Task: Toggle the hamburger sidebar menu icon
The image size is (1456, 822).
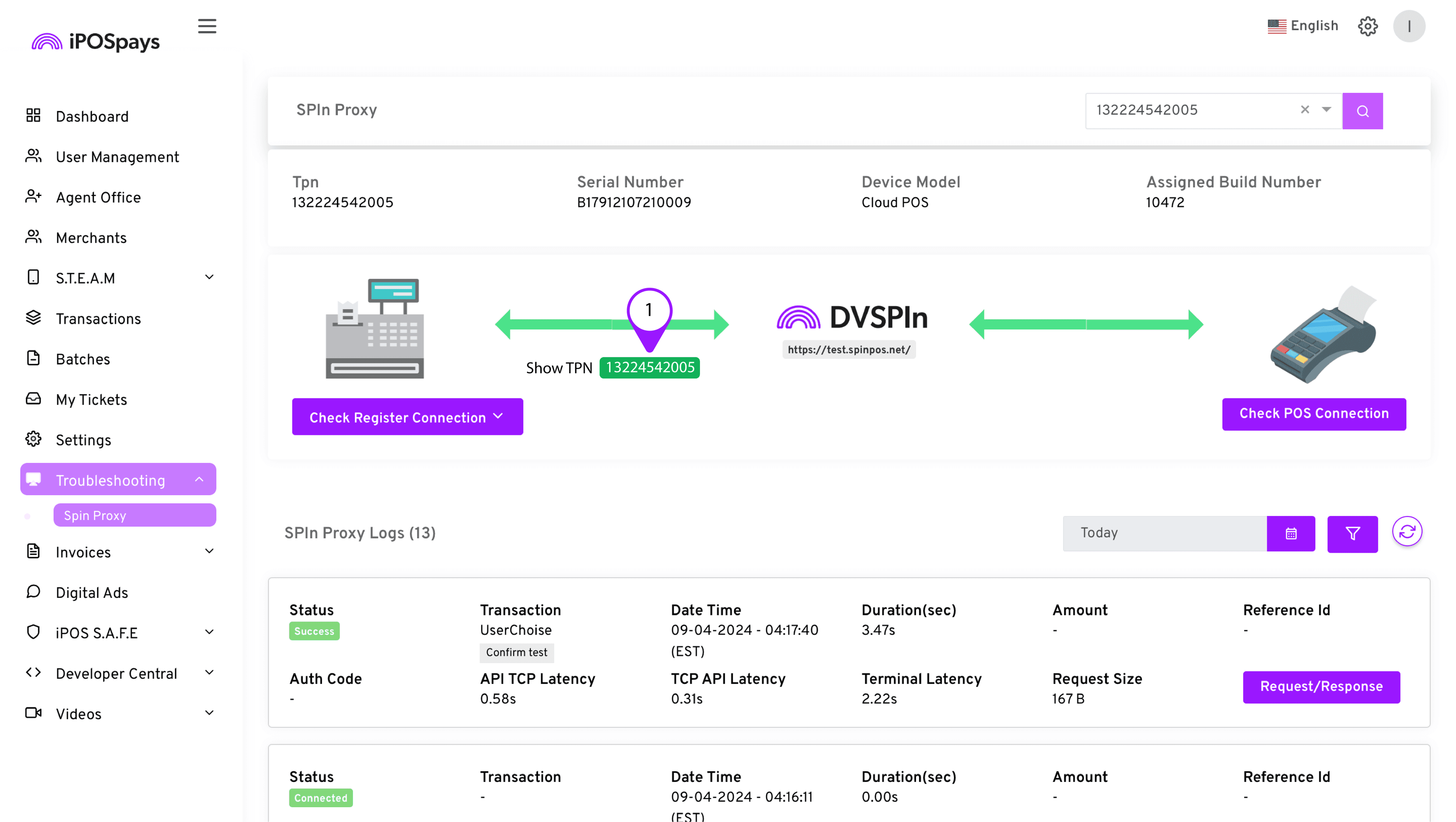Action: tap(207, 26)
